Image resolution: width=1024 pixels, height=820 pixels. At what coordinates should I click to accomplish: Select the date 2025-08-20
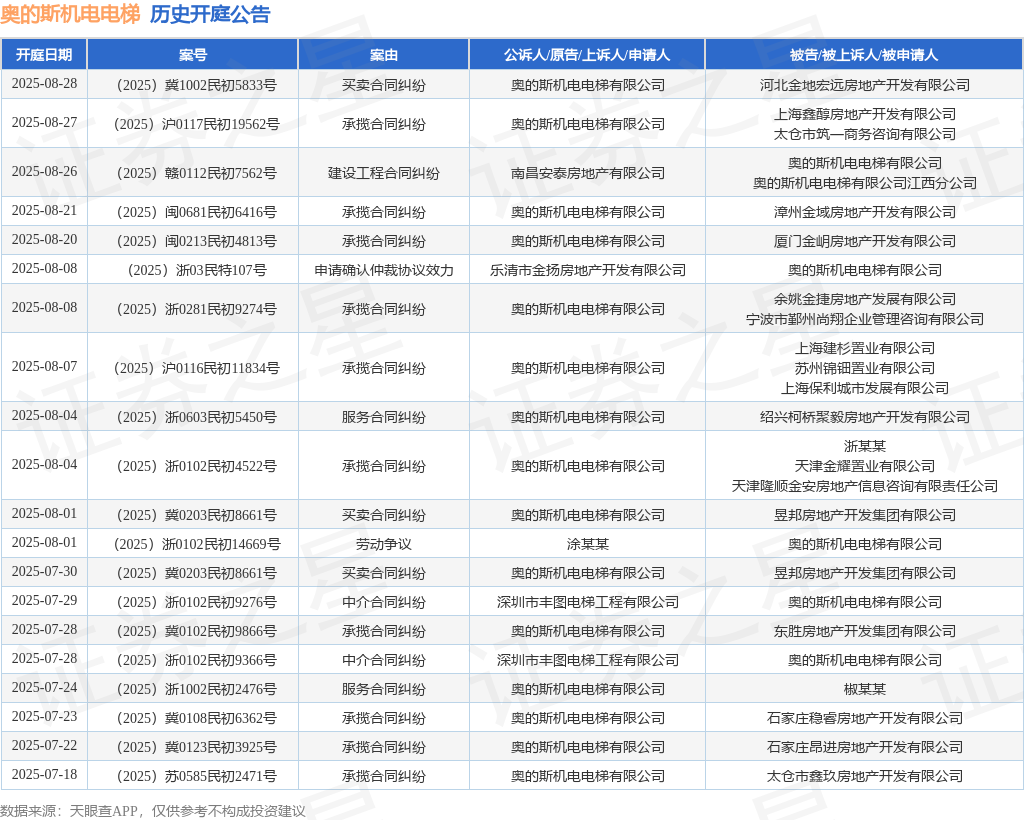pyautogui.click(x=44, y=240)
